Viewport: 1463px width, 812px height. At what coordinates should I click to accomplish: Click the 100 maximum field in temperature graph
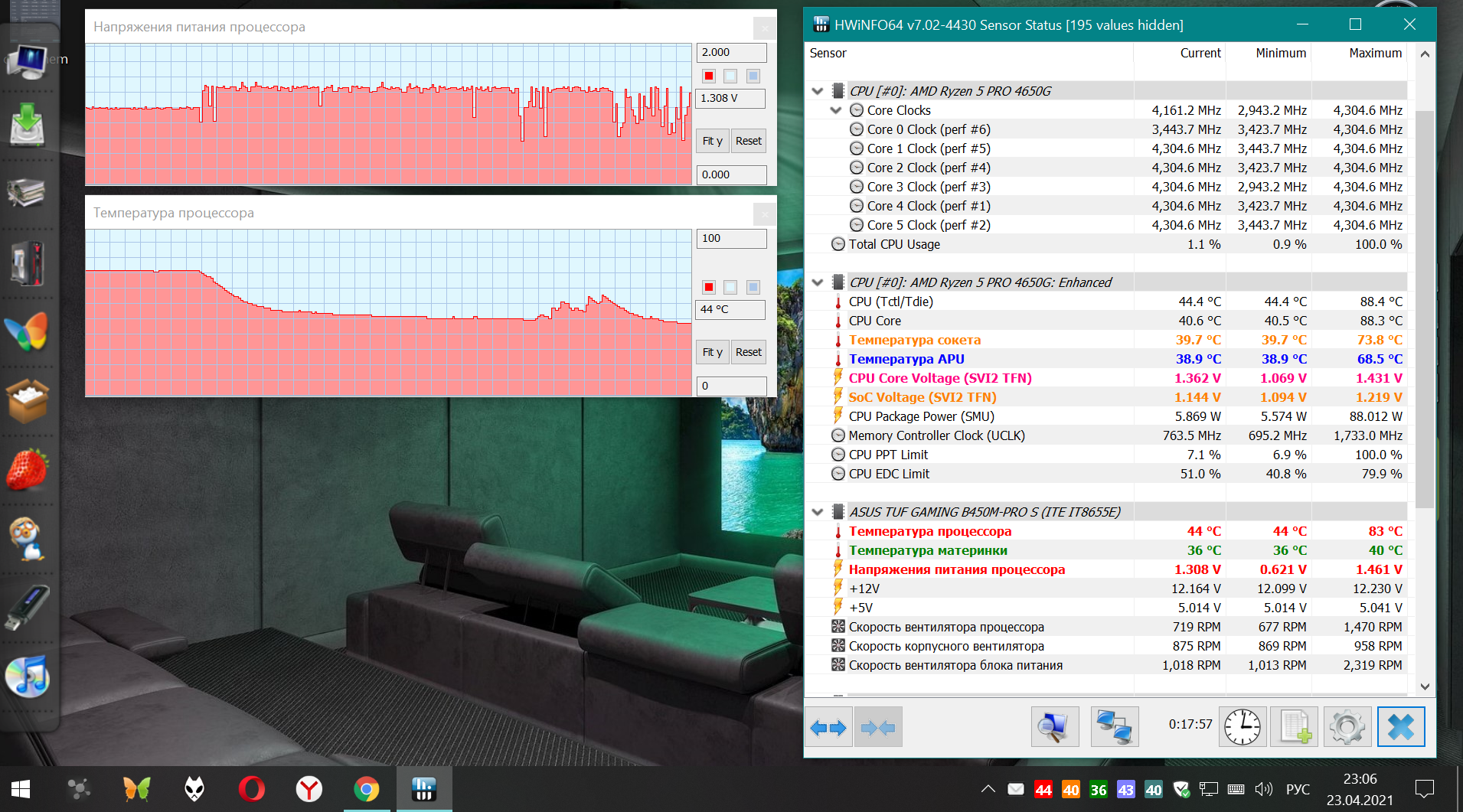(732, 238)
